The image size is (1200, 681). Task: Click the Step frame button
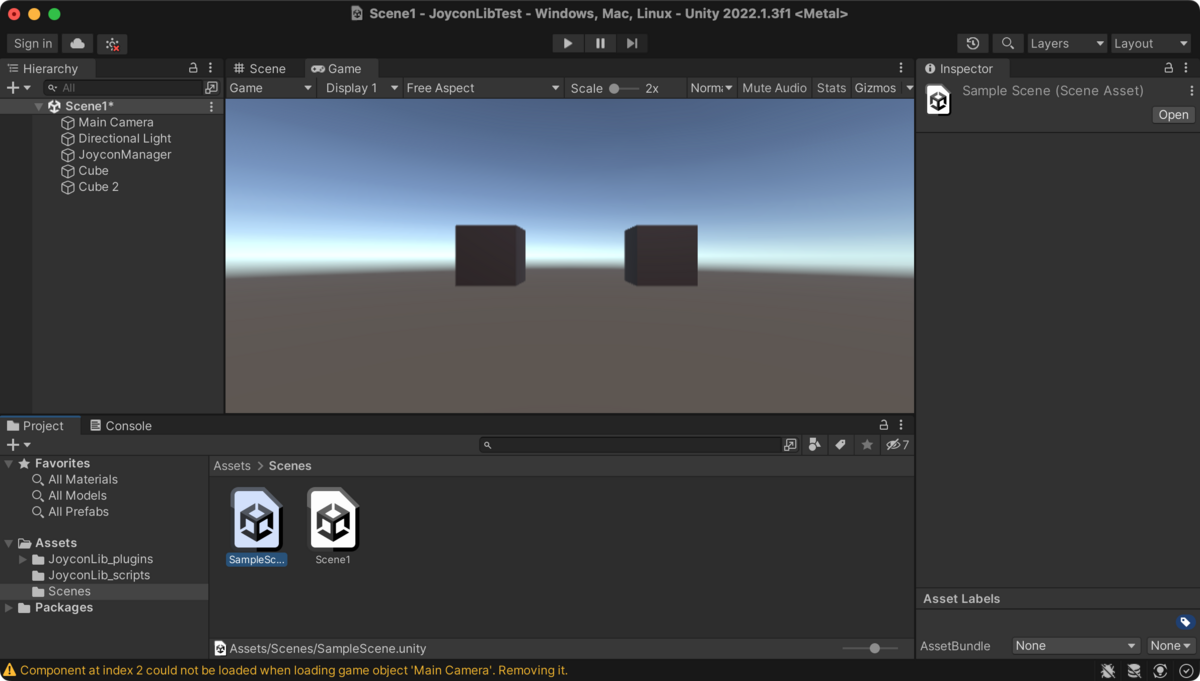(632, 43)
